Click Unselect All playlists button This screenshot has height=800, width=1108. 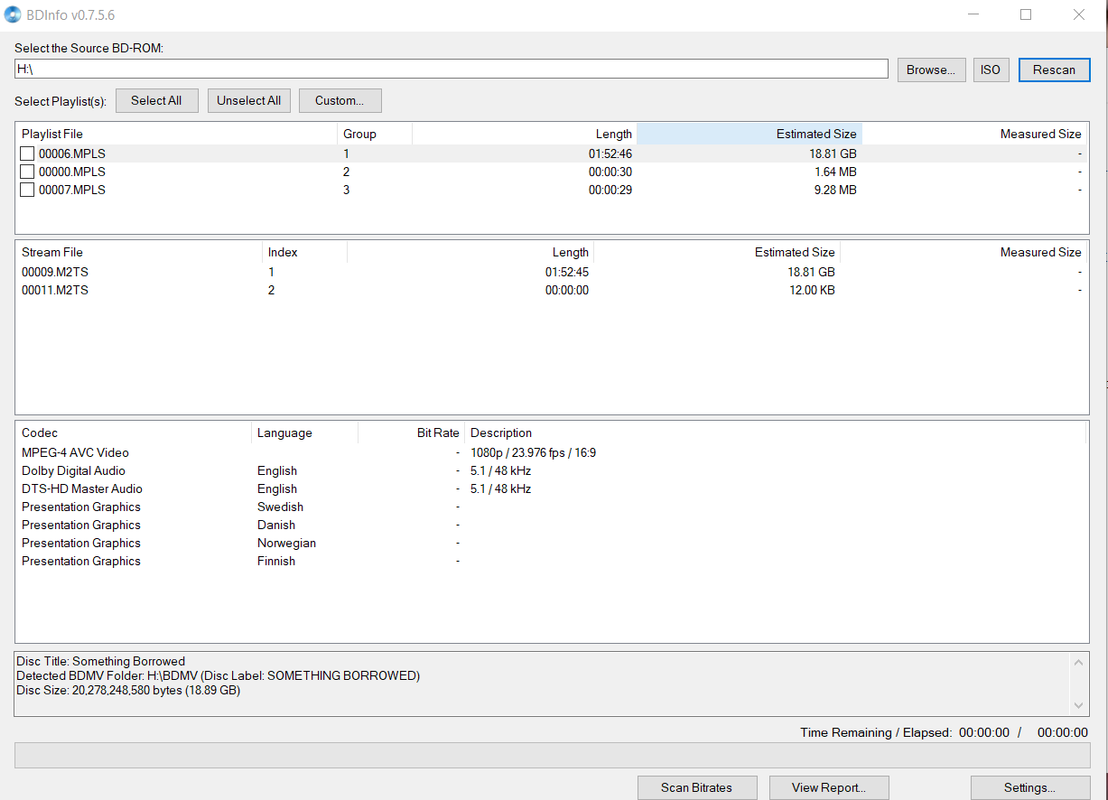tap(249, 100)
